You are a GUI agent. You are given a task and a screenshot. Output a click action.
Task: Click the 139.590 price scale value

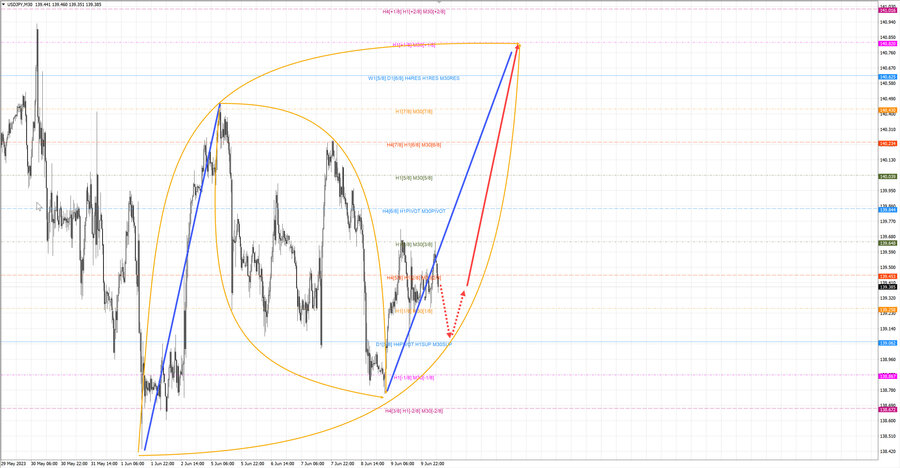[887, 252]
